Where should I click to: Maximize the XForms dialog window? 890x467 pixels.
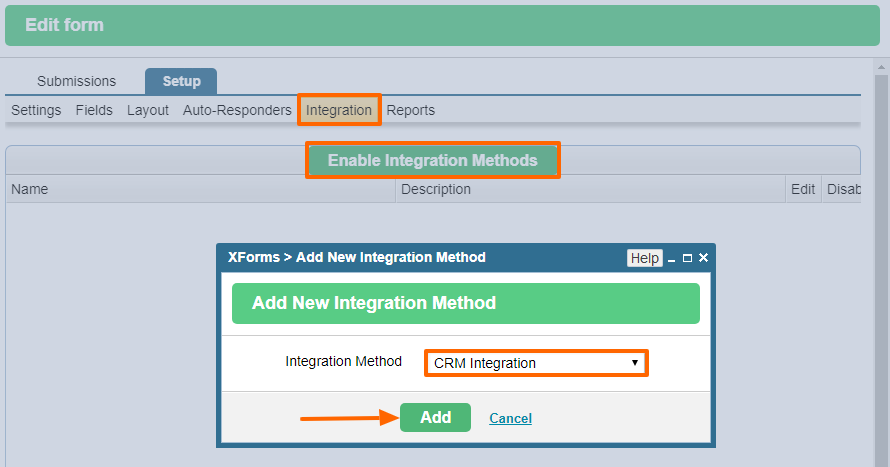(687, 258)
